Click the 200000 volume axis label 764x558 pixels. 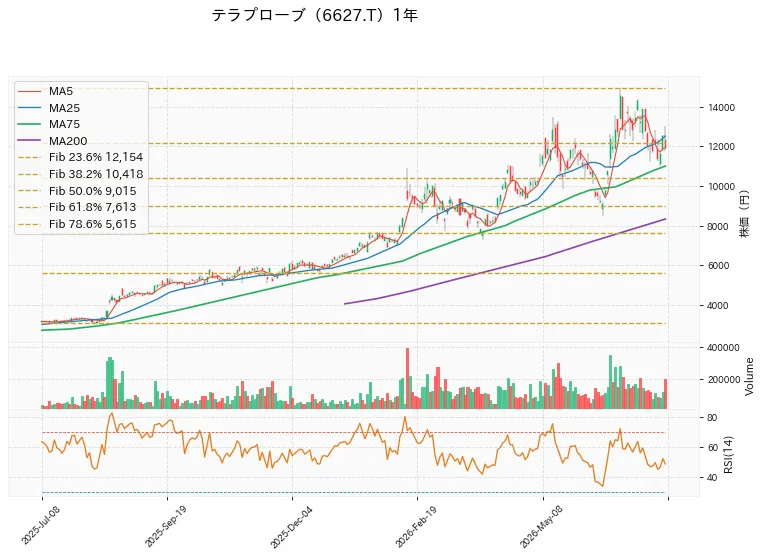pyautogui.click(x=723, y=380)
